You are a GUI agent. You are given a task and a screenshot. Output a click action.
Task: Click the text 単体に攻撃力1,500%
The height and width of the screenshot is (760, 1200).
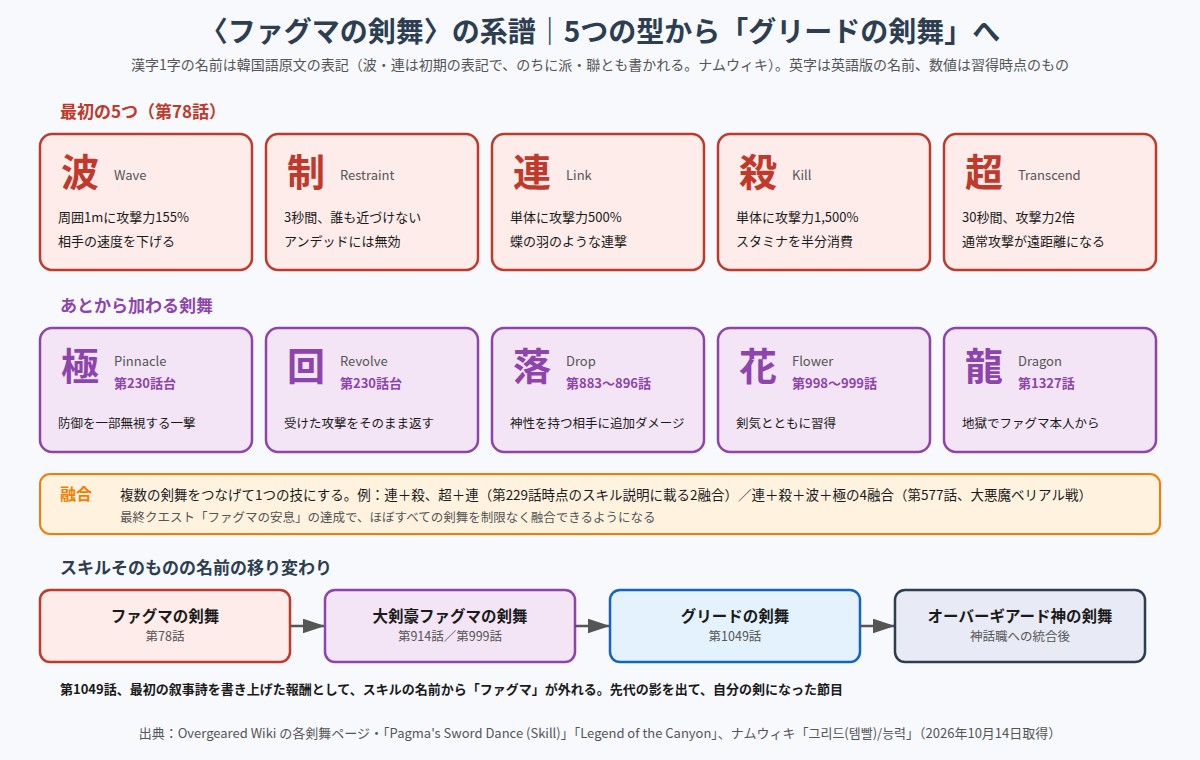click(797, 217)
